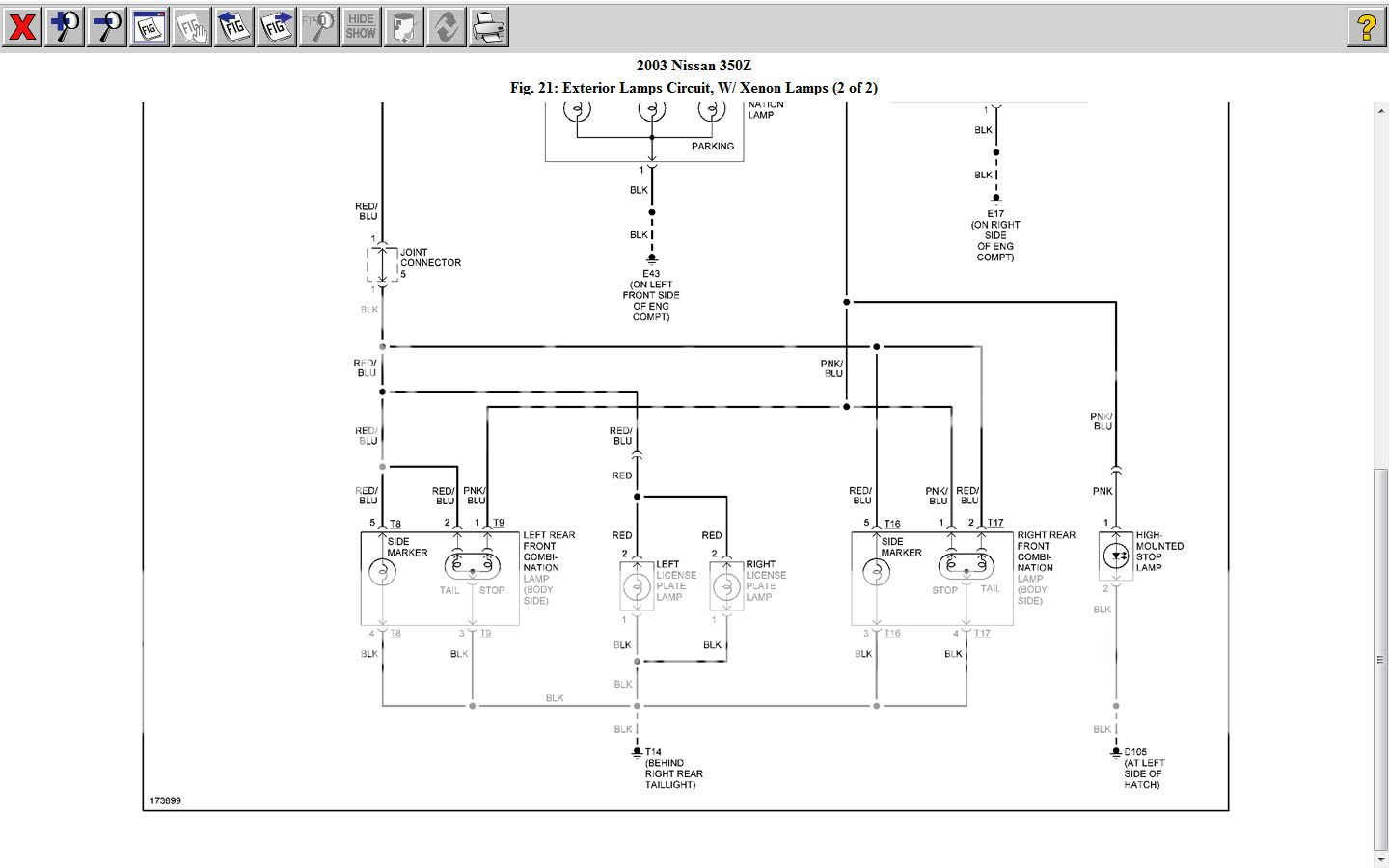
Task: Click the E43 ground location label
Action: point(651,295)
